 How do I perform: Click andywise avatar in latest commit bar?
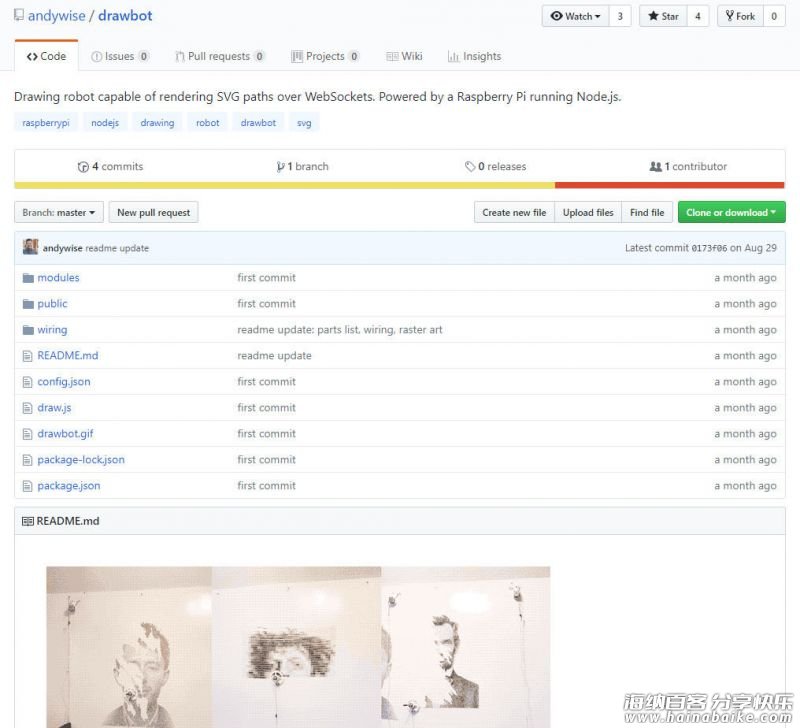coord(31,247)
